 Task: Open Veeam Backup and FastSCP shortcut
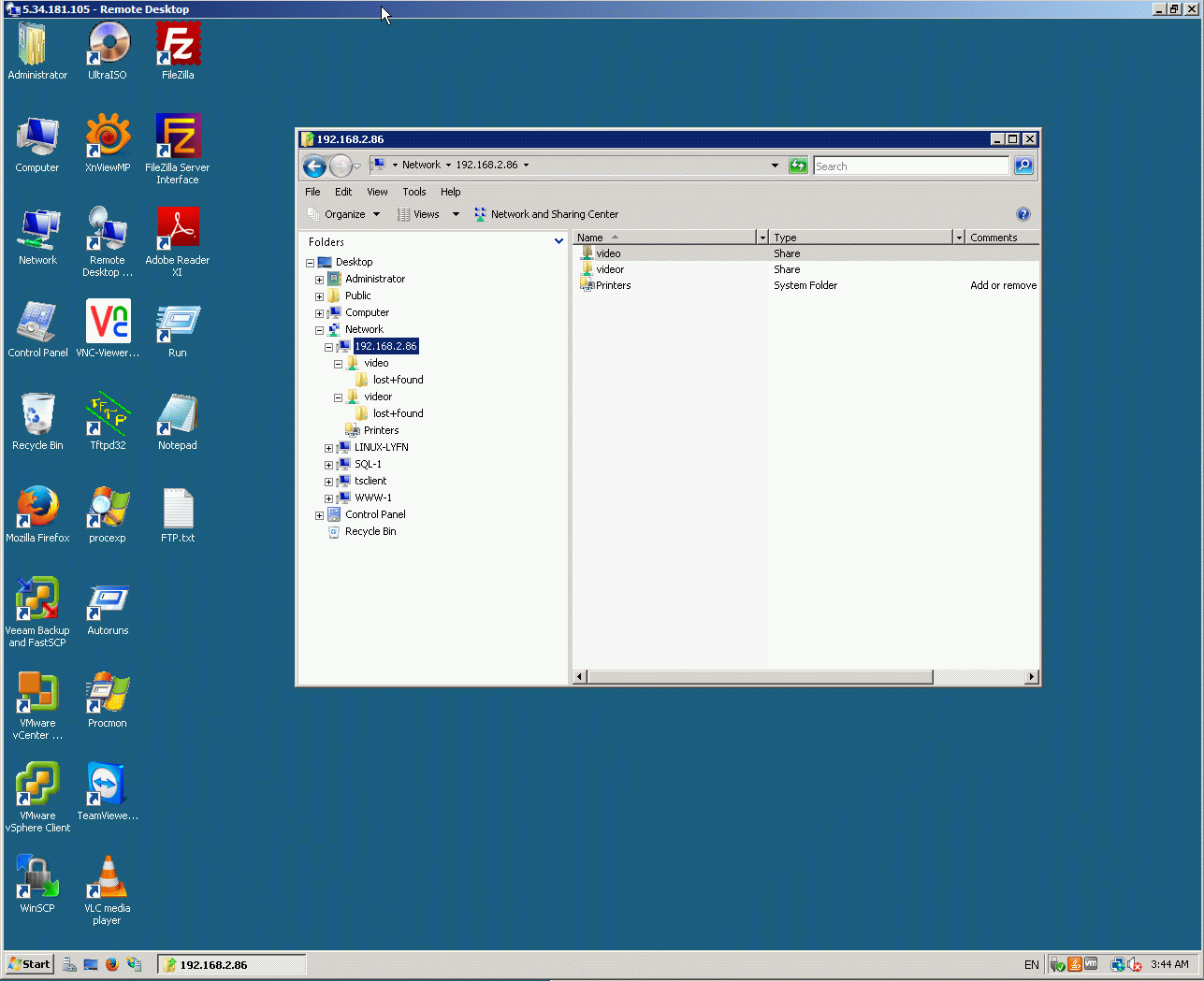pyautogui.click(x=37, y=612)
